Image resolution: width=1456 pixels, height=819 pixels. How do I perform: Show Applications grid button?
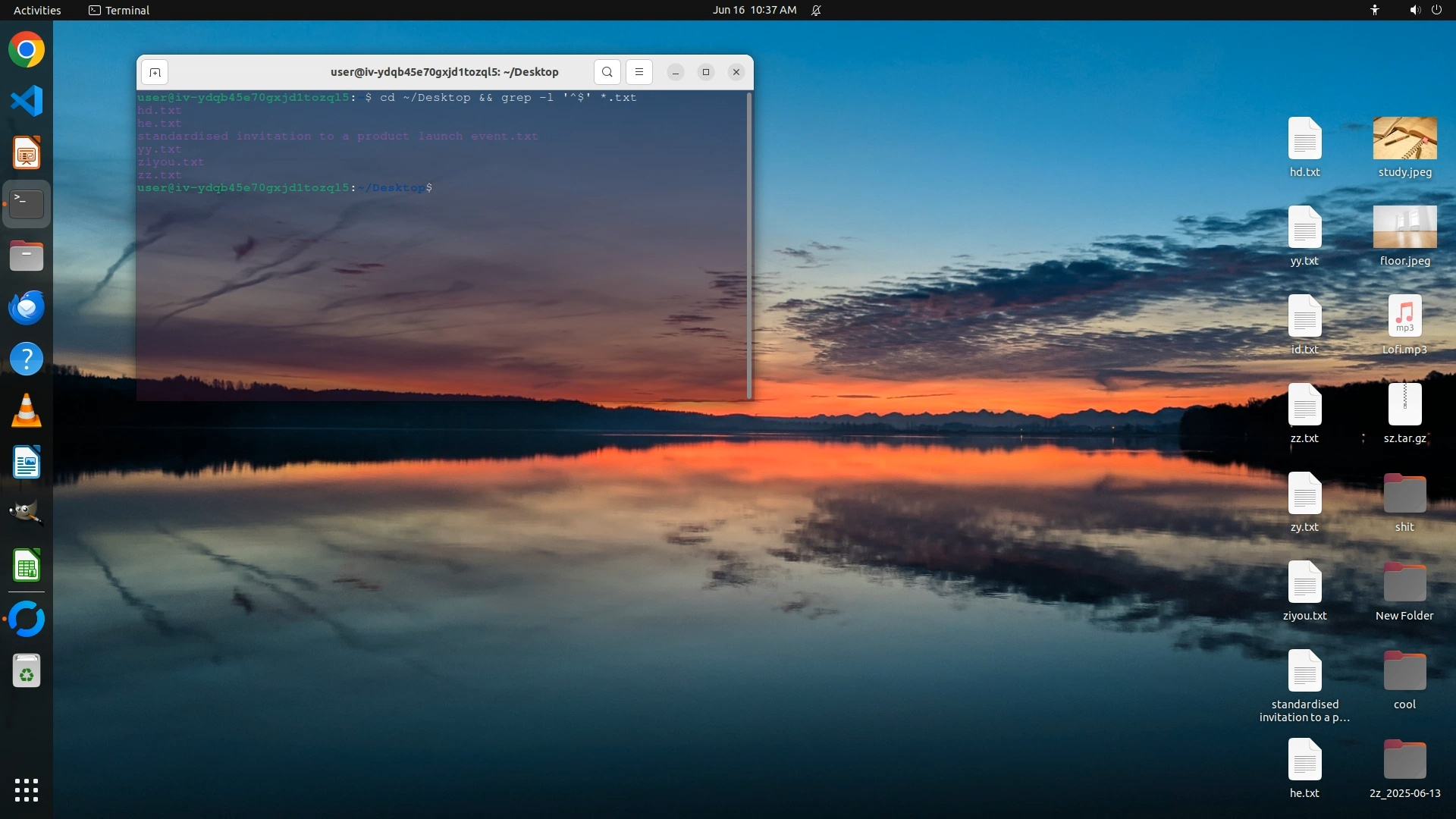(x=27, y=790)
